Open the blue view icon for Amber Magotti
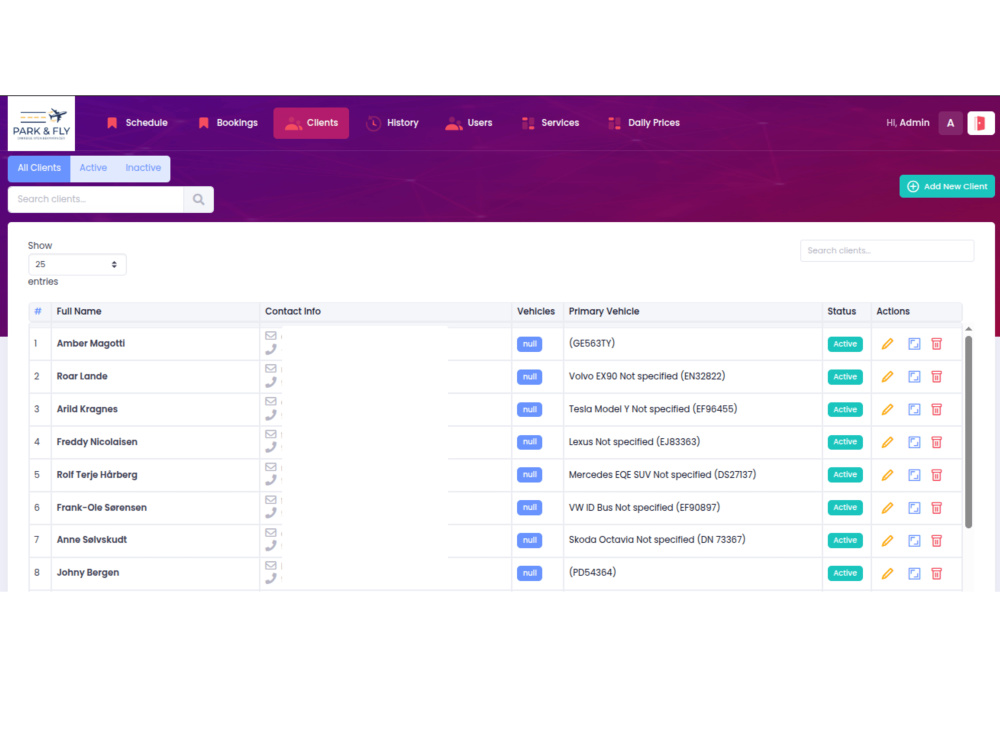This screenshot has width=1000, height=750. [x=915, y=344]
